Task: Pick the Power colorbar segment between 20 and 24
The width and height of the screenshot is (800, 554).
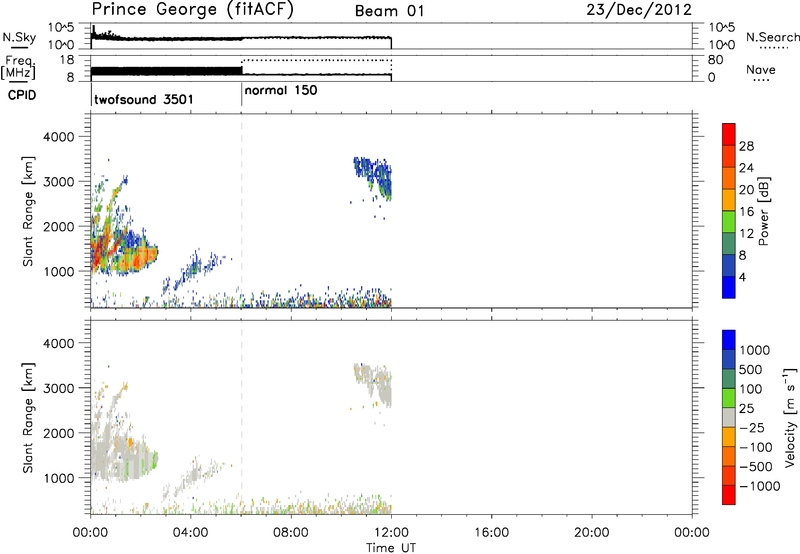Action: [729, 178]
